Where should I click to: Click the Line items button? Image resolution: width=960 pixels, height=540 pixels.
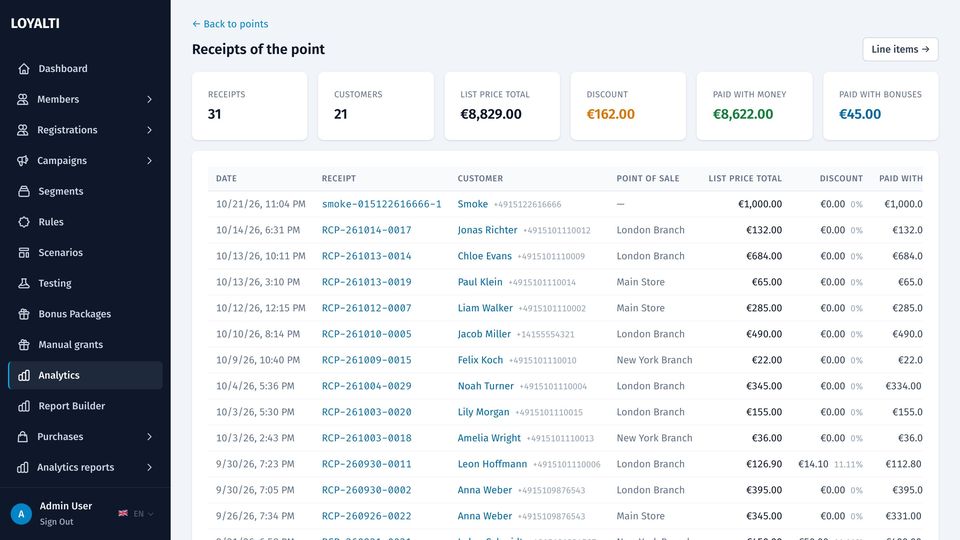(900, 49)
